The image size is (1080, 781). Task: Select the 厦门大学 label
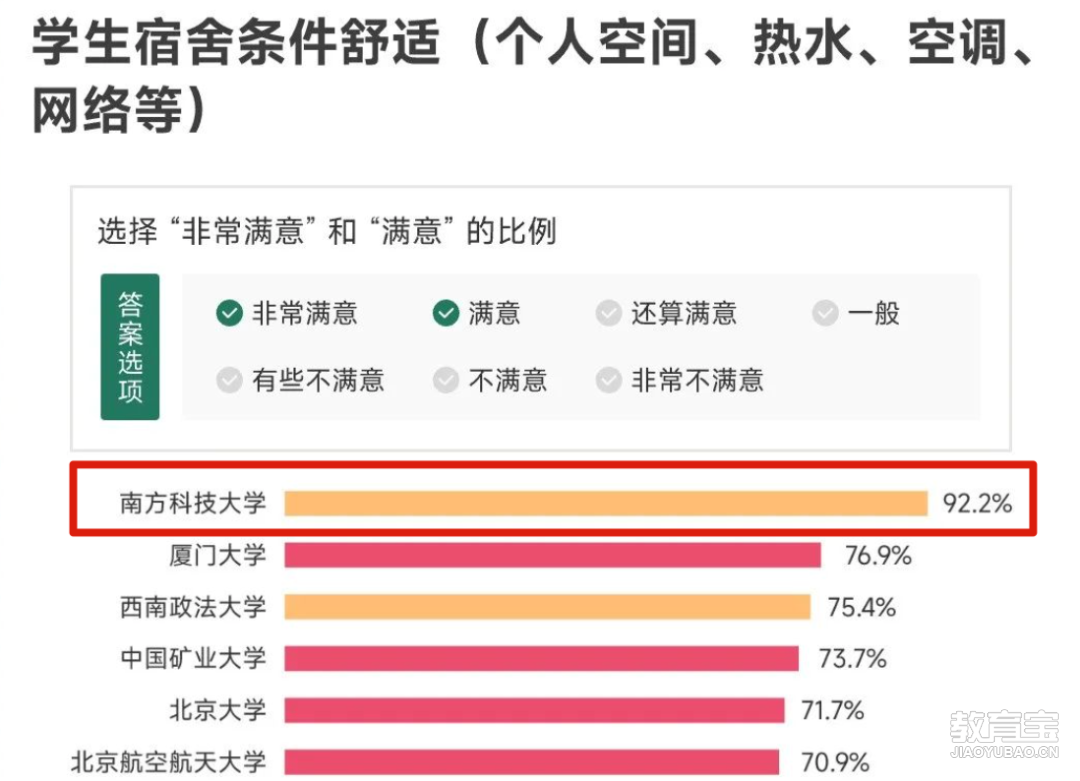[x=218, y=555]
